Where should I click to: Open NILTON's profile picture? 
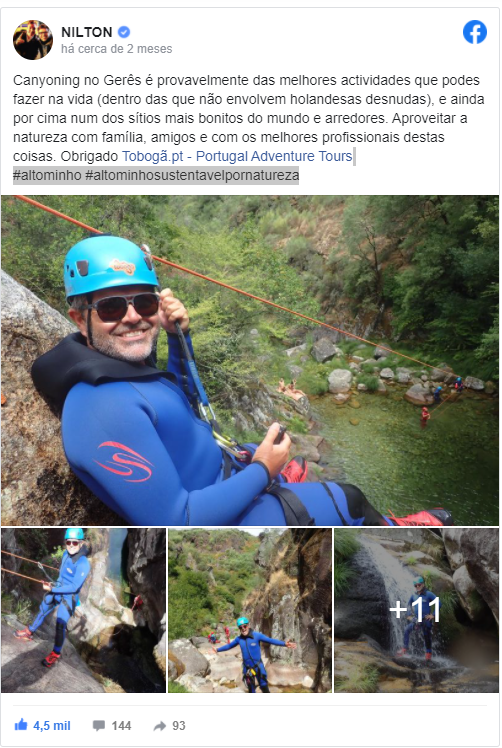click(33, 40)
